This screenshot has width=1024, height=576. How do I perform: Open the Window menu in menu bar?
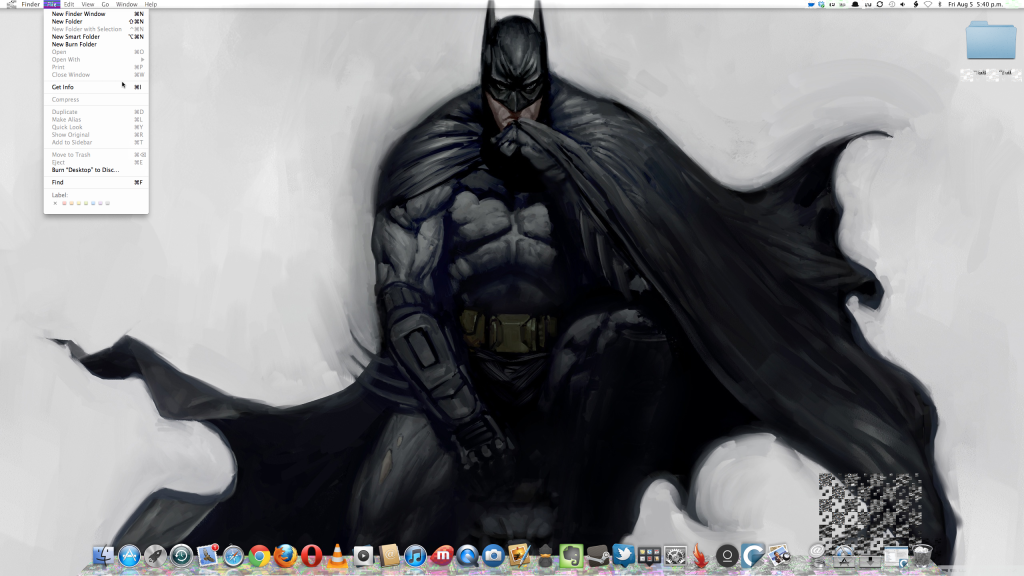coord(126,4)
